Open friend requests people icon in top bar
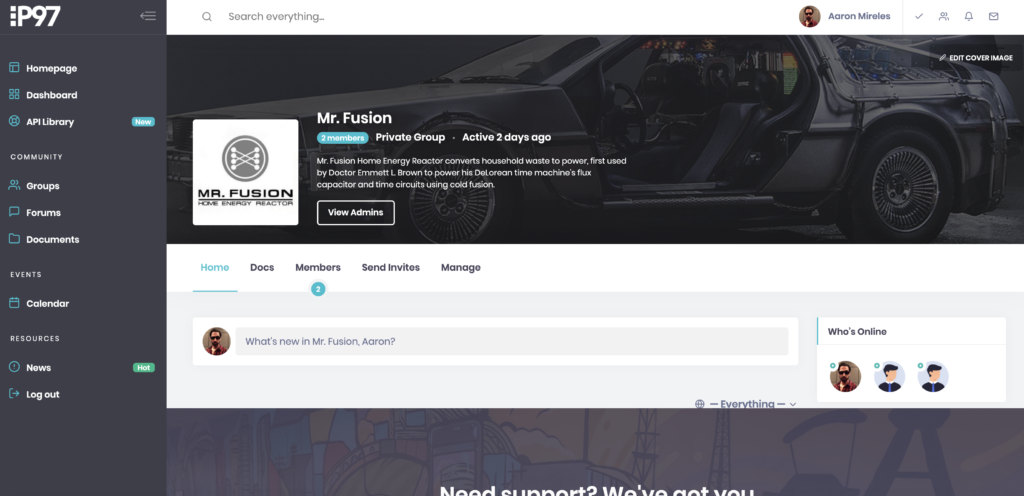 click(944, 17)
